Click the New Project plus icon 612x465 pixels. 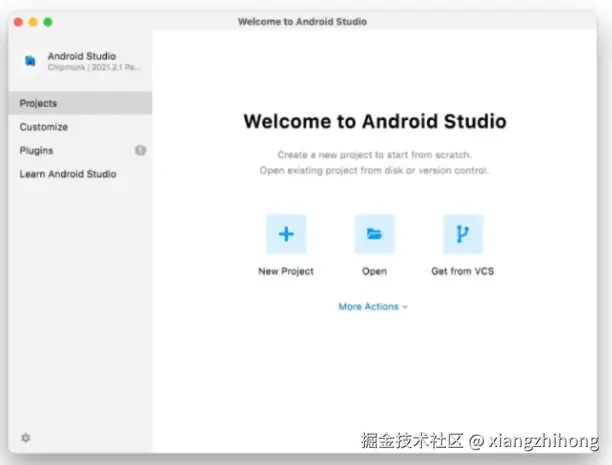click(286, 234)
